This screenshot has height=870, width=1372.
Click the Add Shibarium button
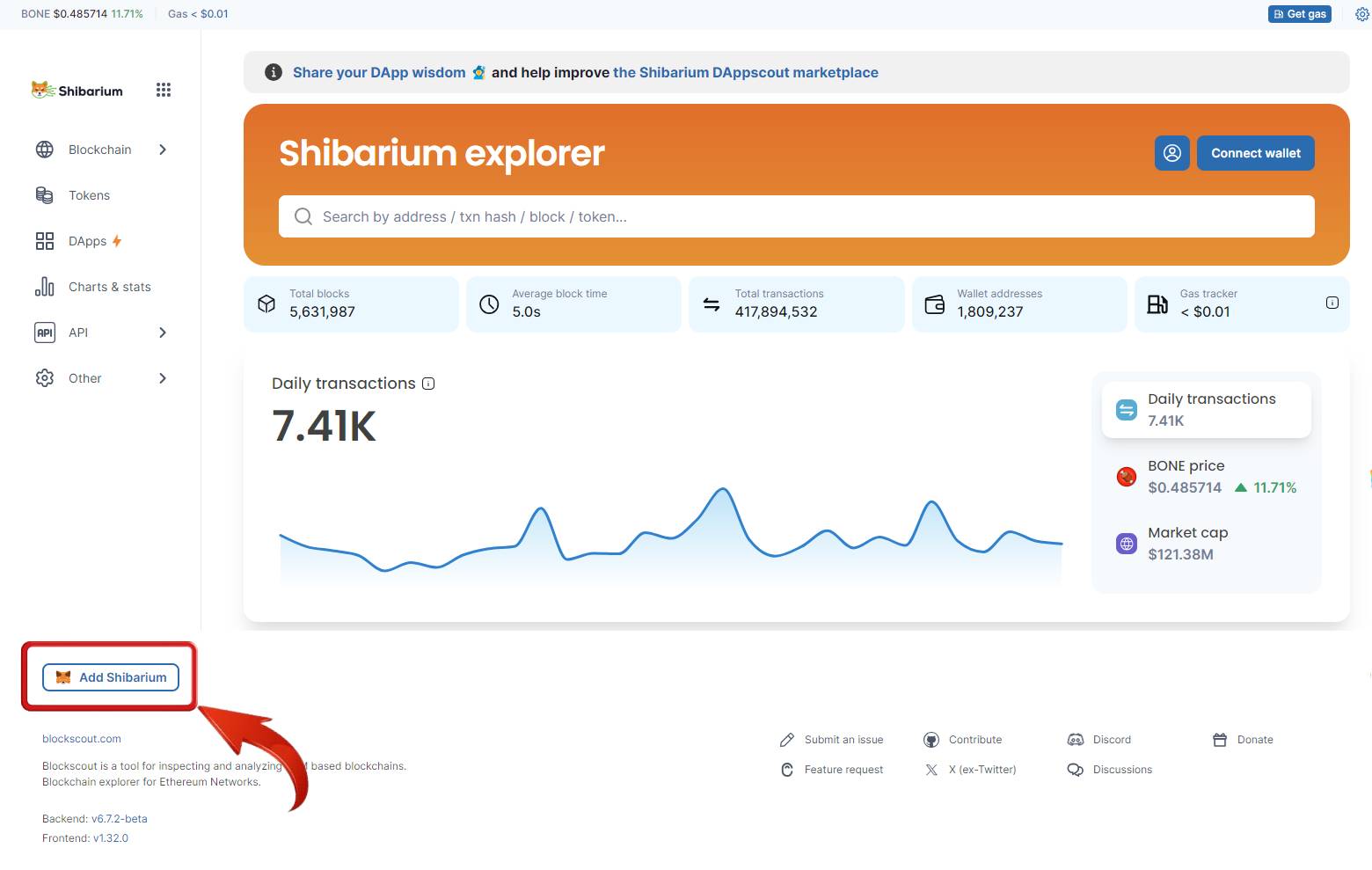[111, 677]
